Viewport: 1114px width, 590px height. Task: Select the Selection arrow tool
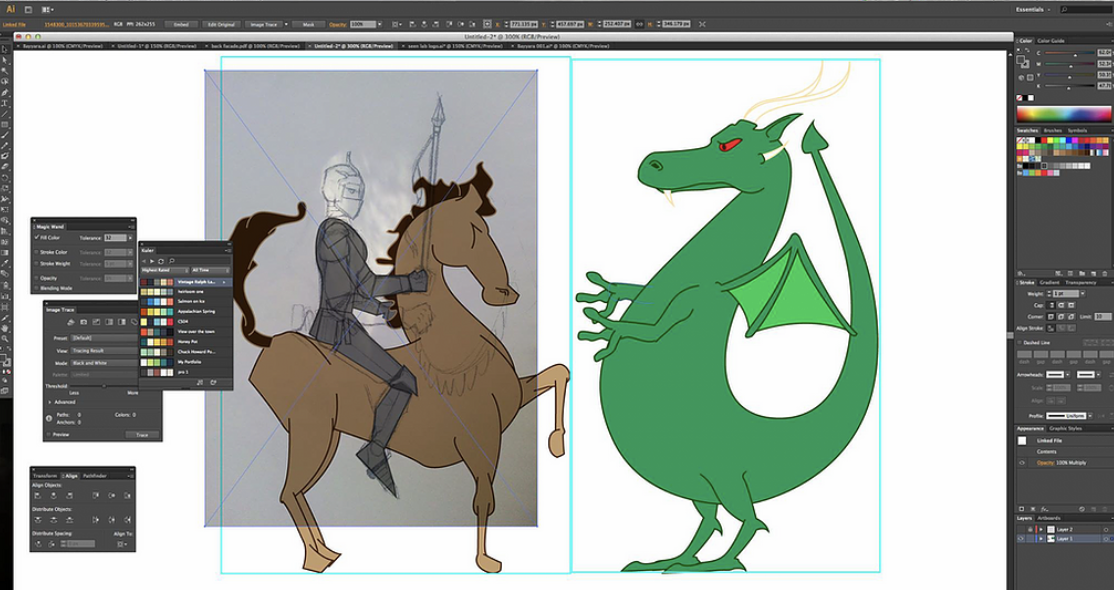[6, 48]
